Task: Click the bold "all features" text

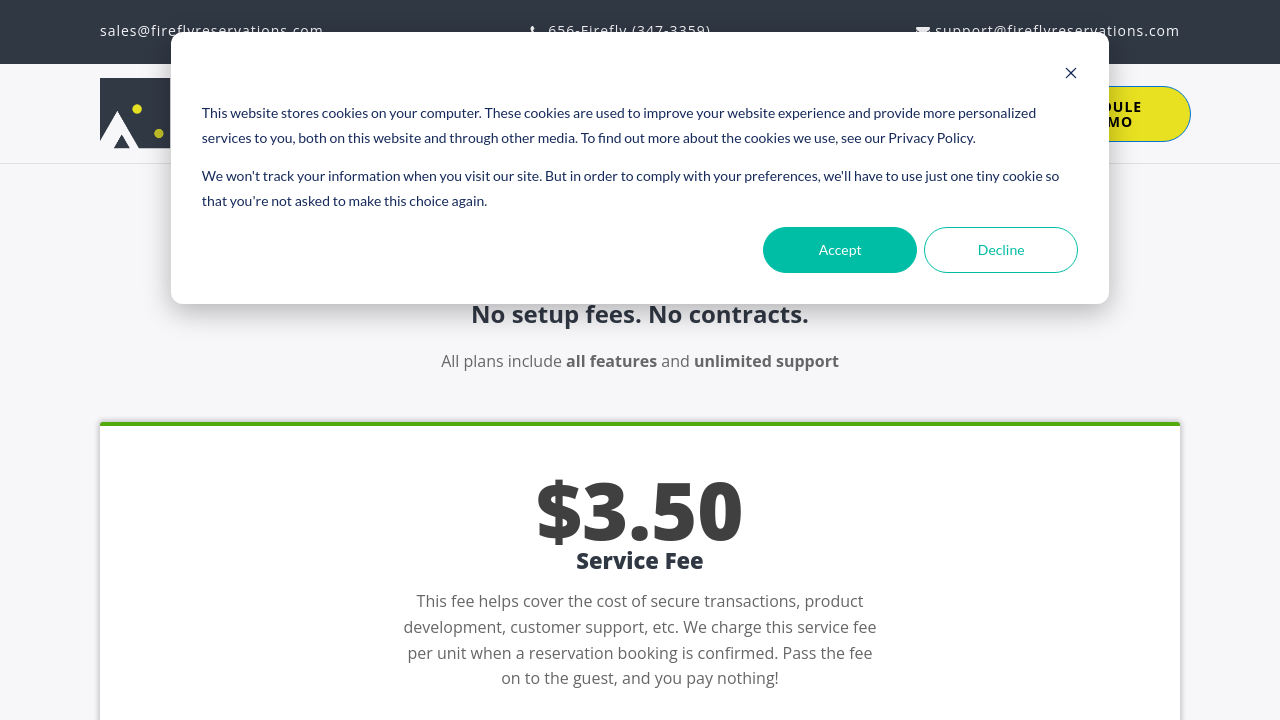Action: click(x=611, y=361)
